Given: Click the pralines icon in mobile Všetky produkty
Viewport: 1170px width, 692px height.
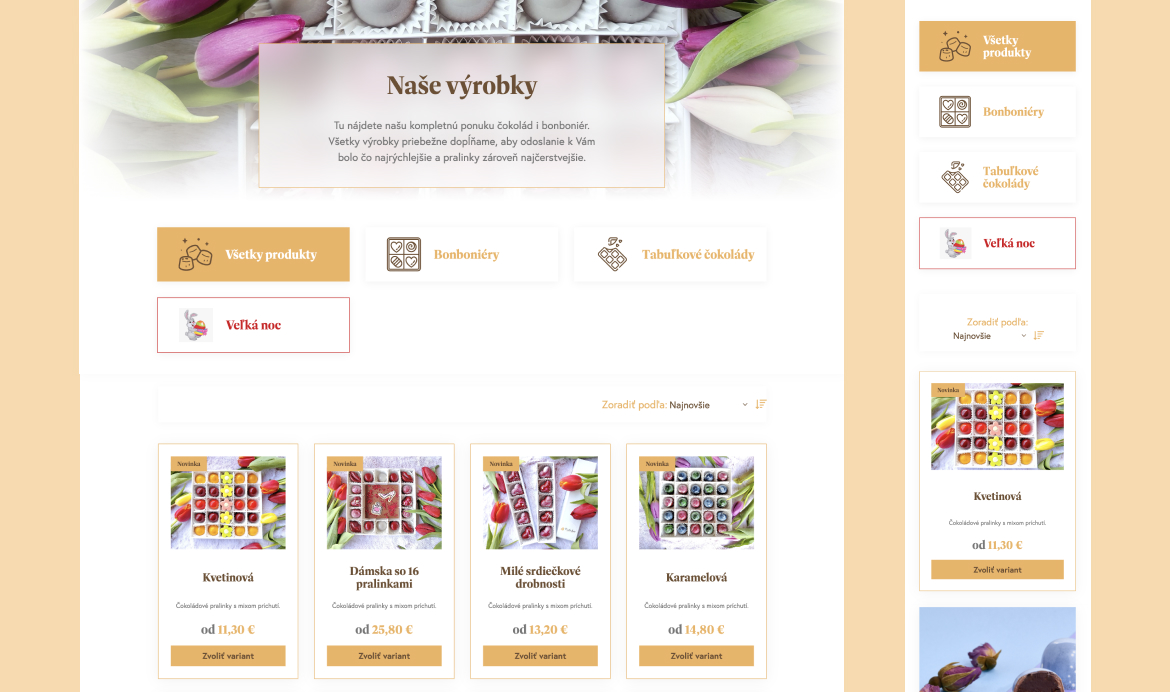Looking at the screenshot, I should click(x=955, y=46).
